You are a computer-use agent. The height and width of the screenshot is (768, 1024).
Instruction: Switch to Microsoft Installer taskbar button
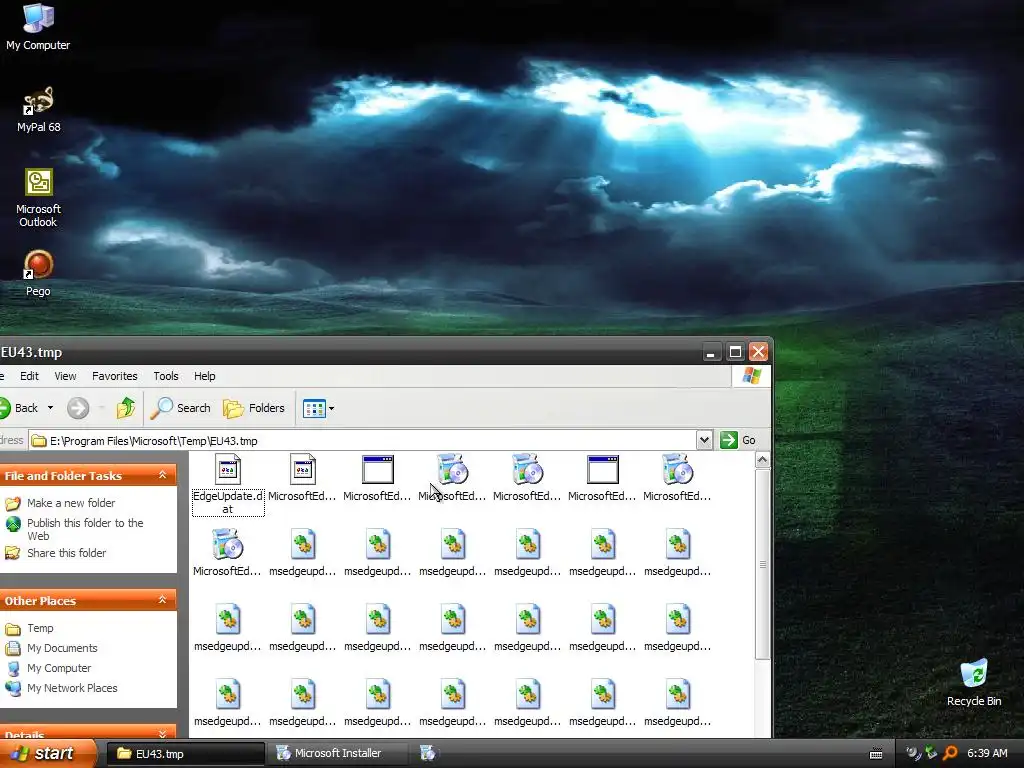click(338, 754)
